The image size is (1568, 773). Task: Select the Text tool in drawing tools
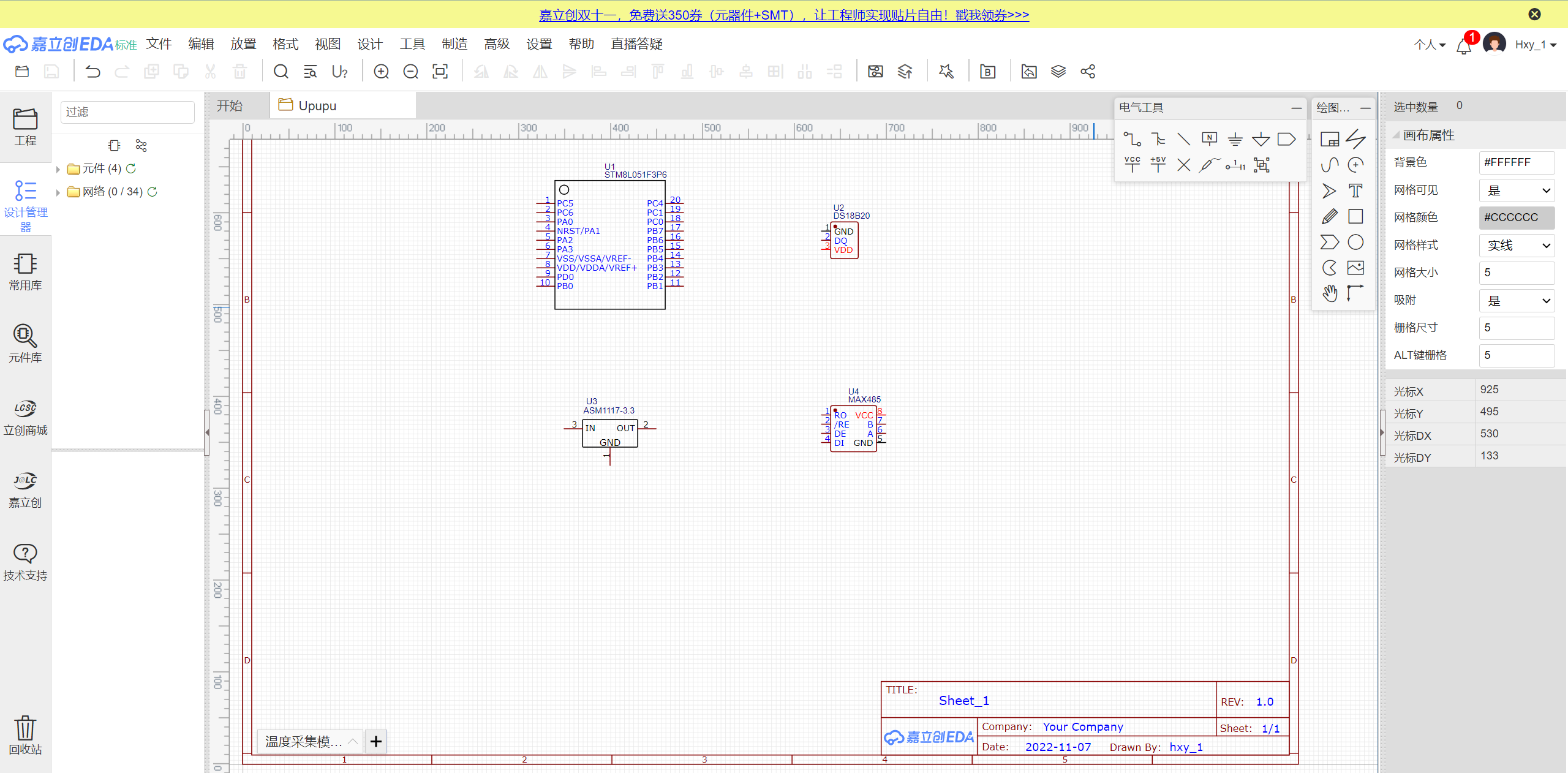(1355, 190)
